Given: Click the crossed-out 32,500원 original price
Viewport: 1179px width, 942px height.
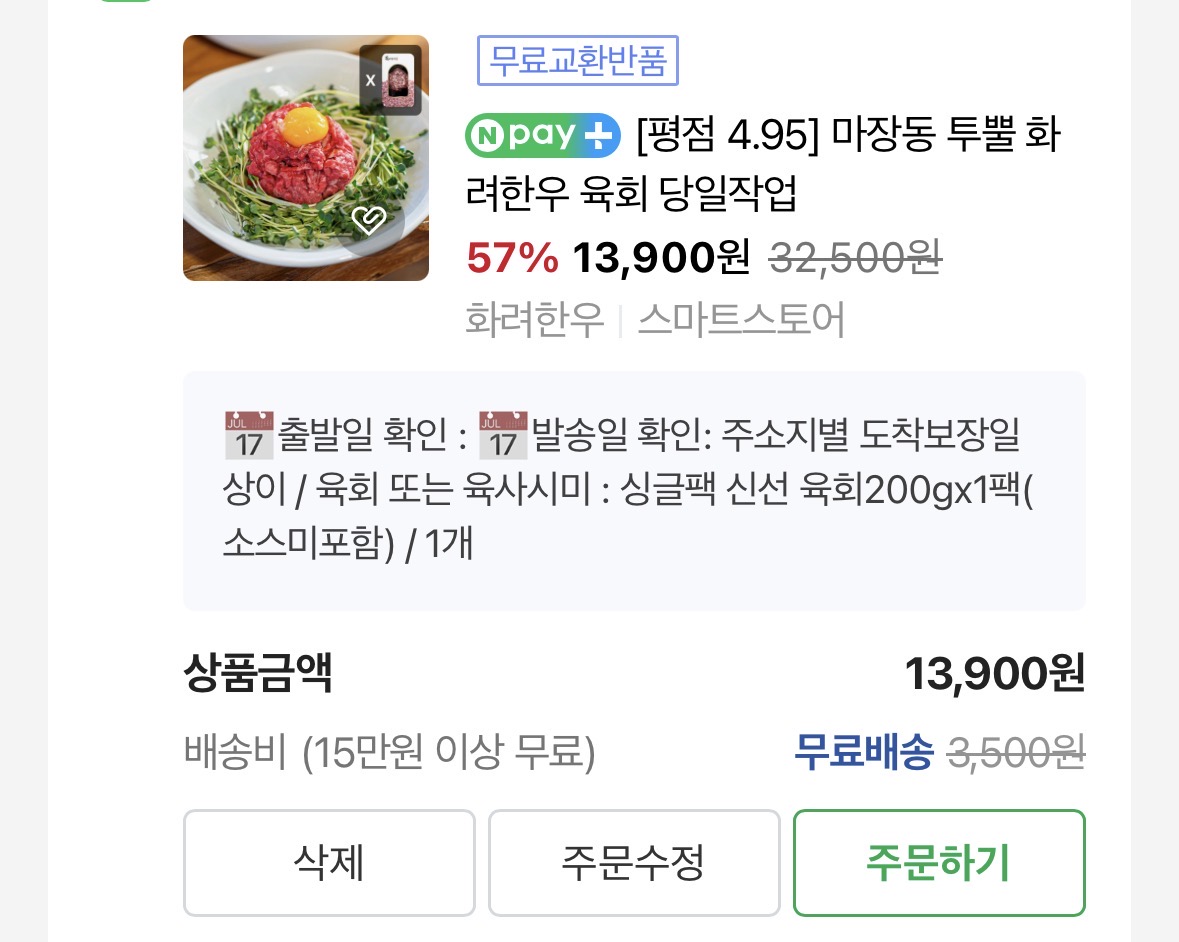Looking at the screenshot, I should (855, 259).
